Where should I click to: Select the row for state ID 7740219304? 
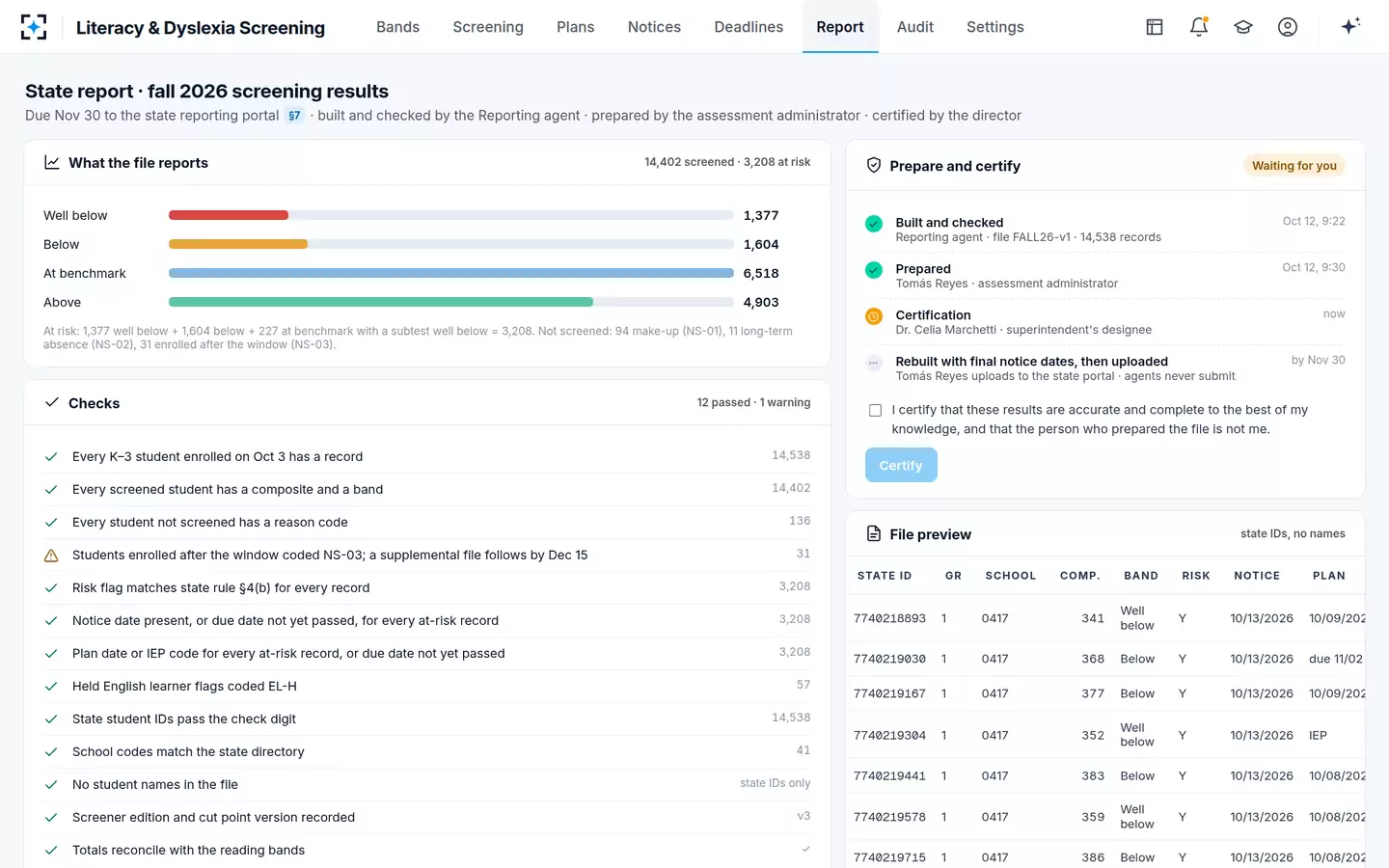tap(1105, 735)
